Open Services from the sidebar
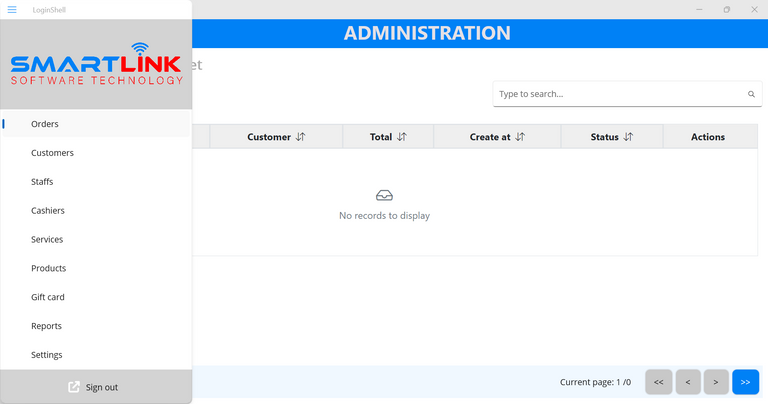The image size is (768, 404). (47, 240)
